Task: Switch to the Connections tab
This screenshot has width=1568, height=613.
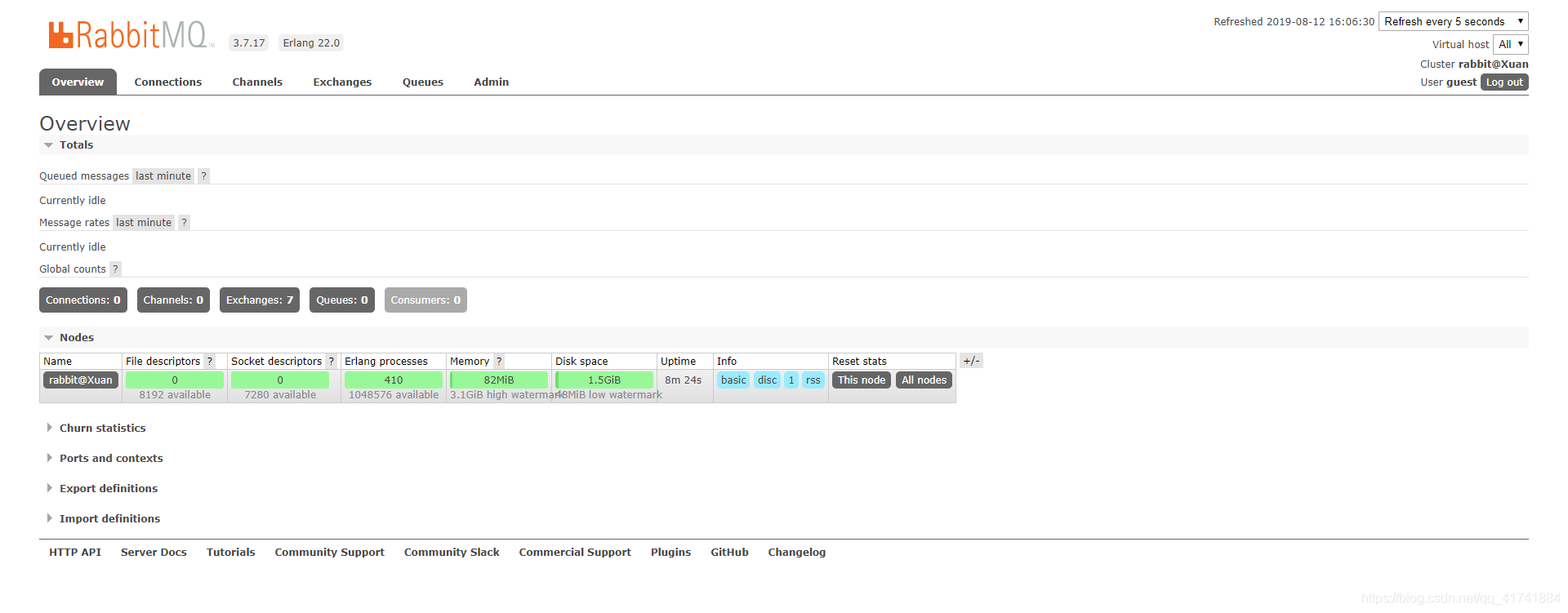Action: (168, 82)
